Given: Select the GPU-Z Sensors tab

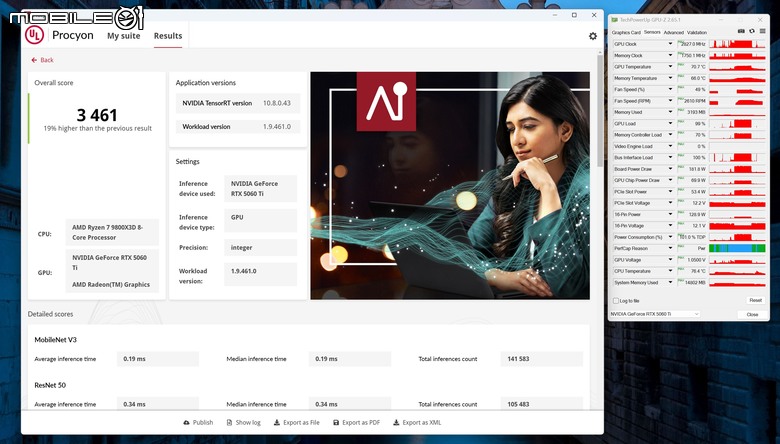Looking at the screenshot, I should [x=652, y=32].
